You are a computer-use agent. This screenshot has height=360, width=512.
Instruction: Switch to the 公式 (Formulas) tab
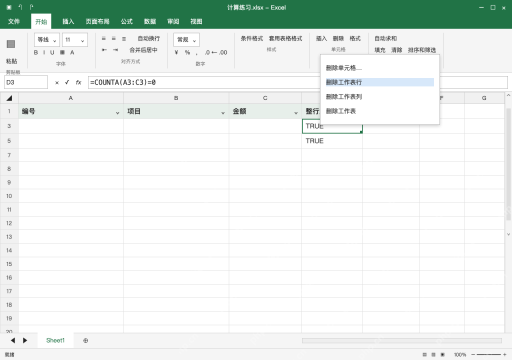click(x=127, y=21)
